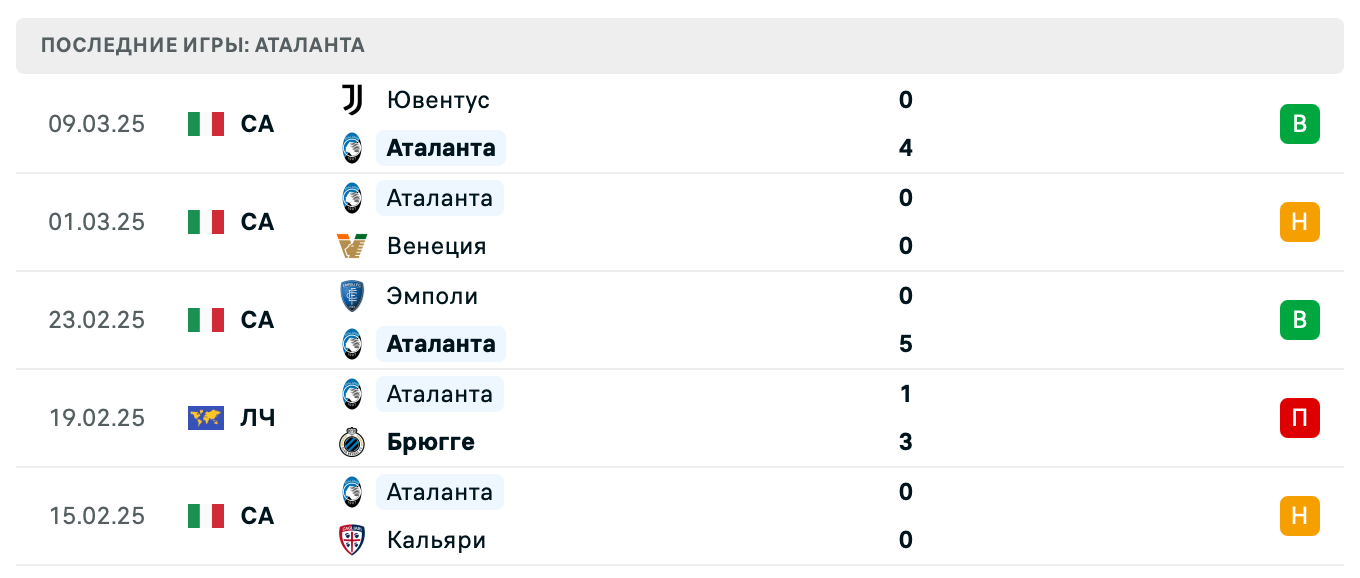The width and height of the screenshot is (1360, 578).
Task: Click the orange draw badge for Venezia match
Action: [x=1299, y=222]
